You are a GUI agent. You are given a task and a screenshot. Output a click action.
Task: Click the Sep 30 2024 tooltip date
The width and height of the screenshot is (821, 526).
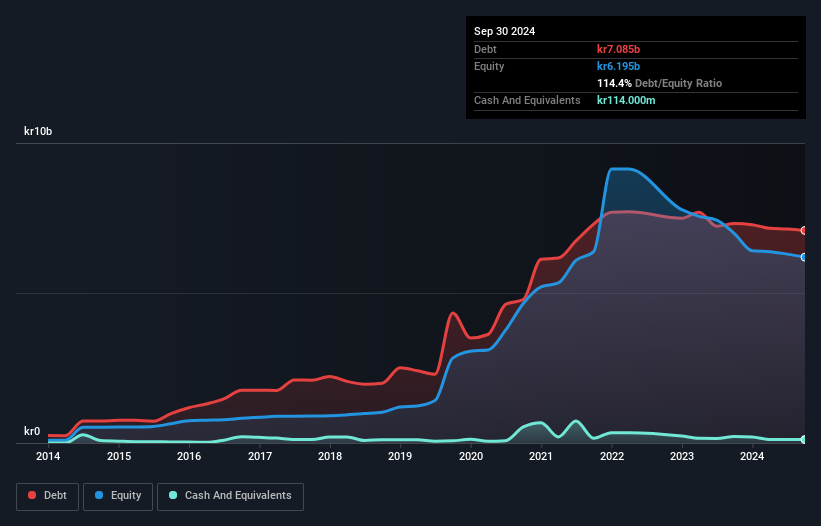click(504, 31)
